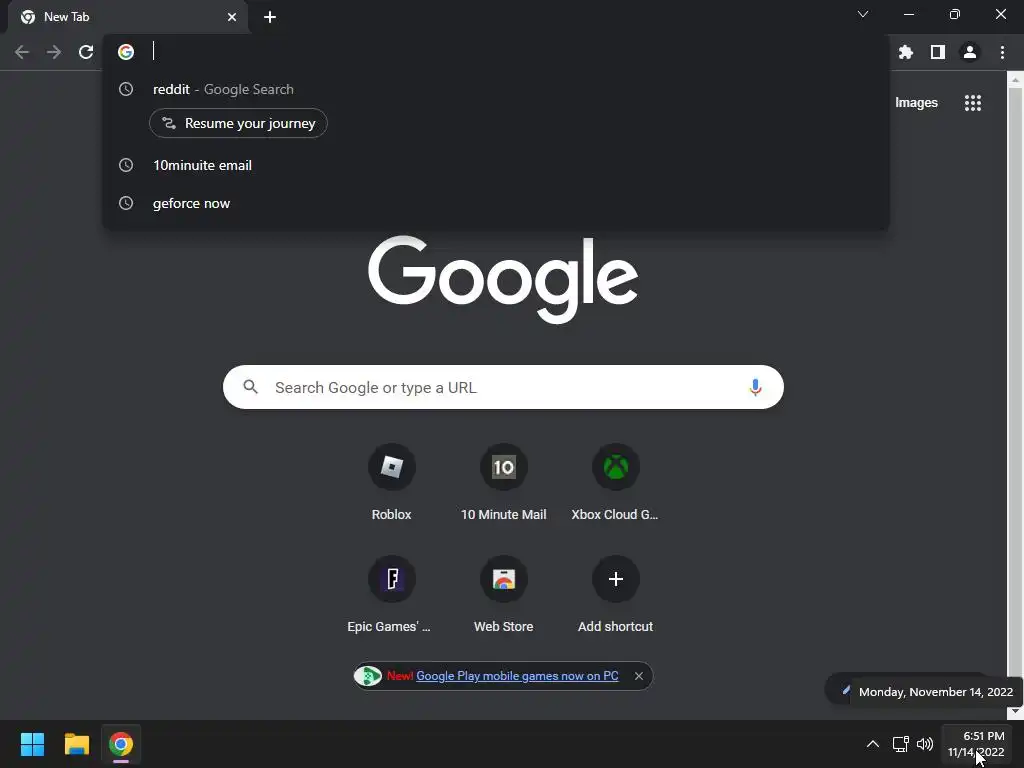Open the Windows Start menu

click(x=32, y=744)
